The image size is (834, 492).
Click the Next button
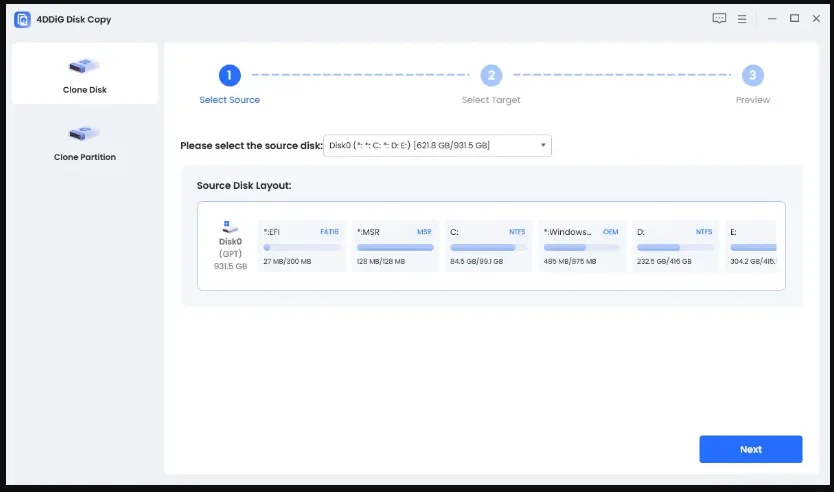click(x=750, y=449)
